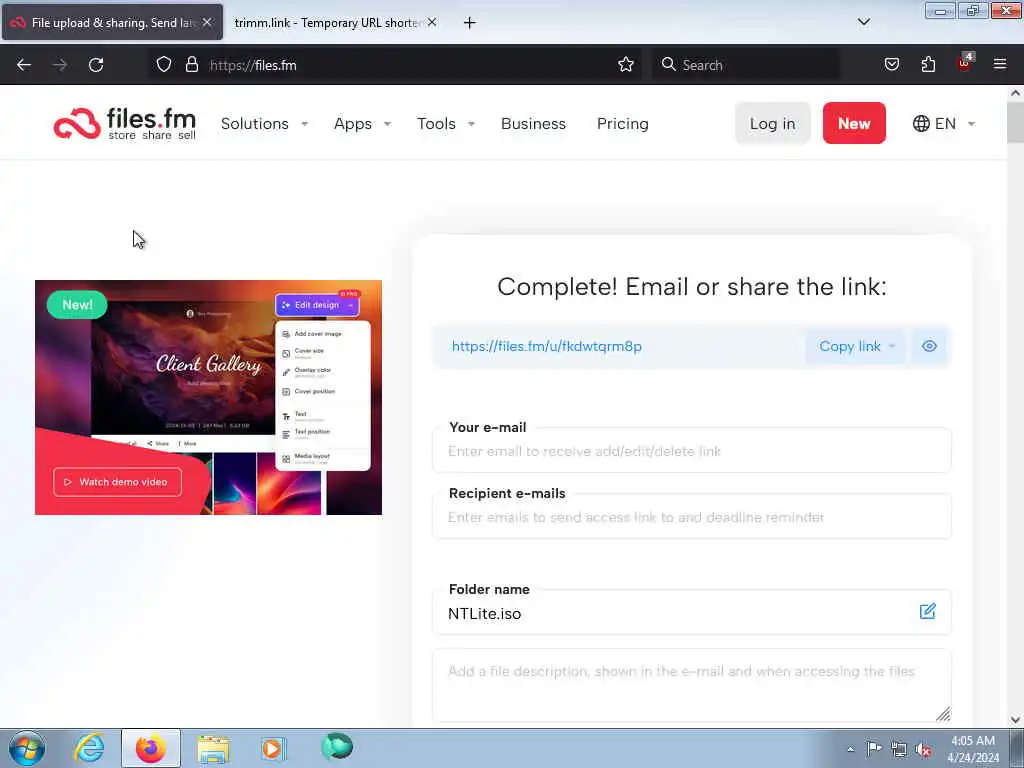Click the files.fm/u/fkdwtqrm8p share link

tap(547, 346)
